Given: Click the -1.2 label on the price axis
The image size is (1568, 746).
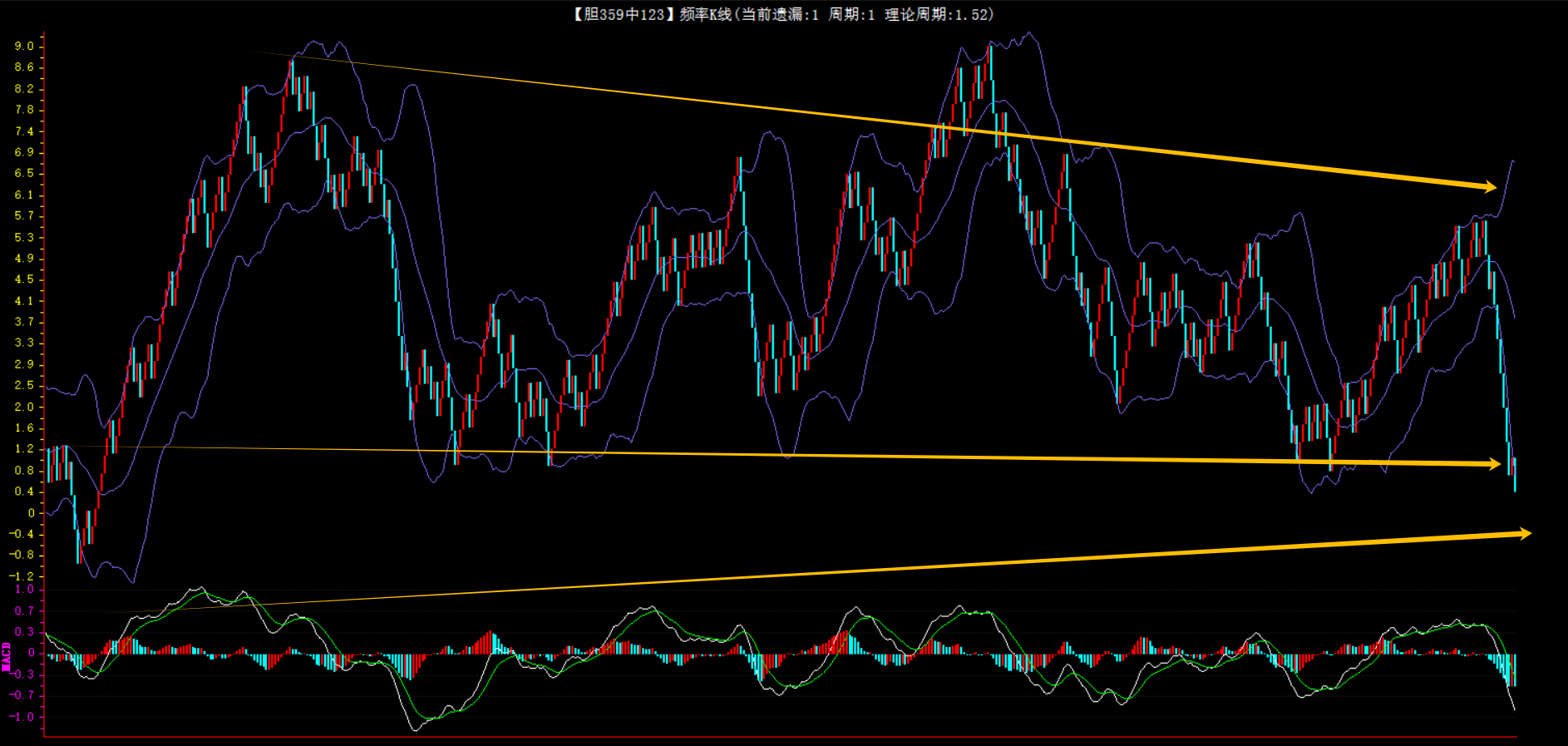Looking at the screenshot, I should tap(22, 576).
